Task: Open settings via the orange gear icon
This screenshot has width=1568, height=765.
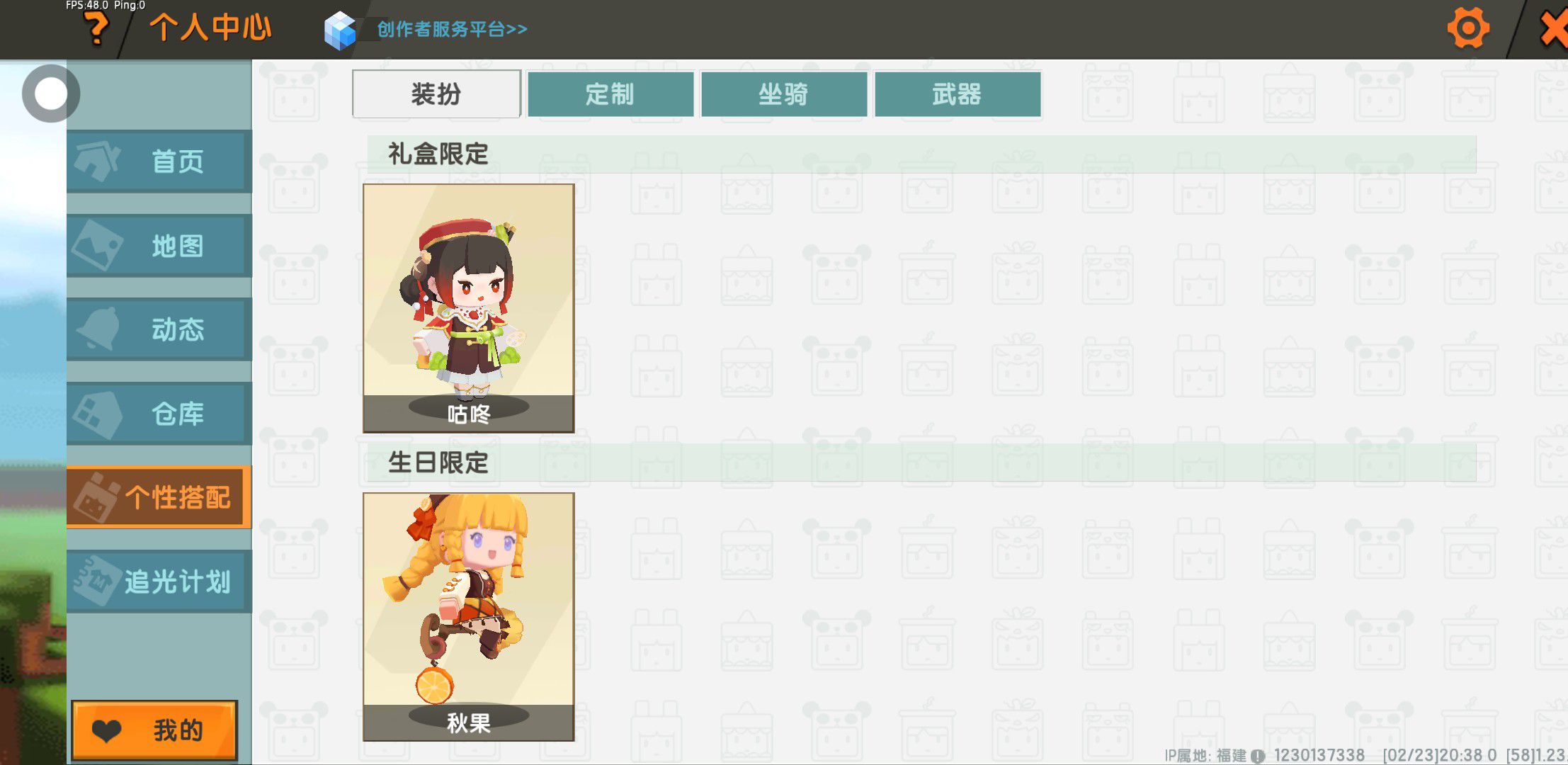Action: (x=1468, y=28)
